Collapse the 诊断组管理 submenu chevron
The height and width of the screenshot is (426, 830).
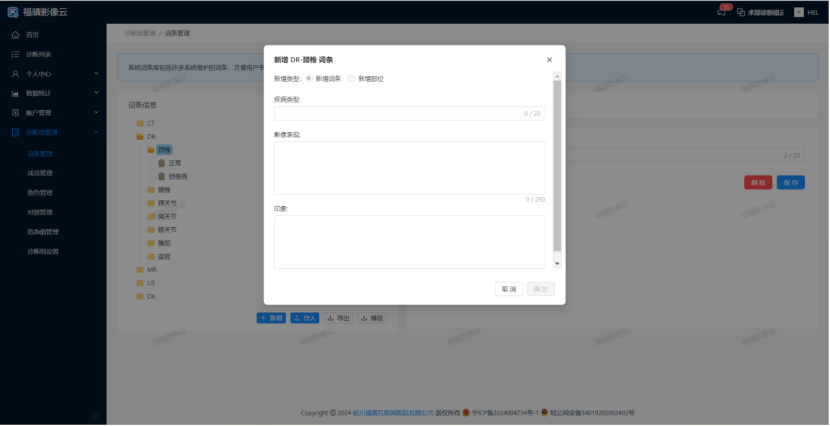point(96,132)
